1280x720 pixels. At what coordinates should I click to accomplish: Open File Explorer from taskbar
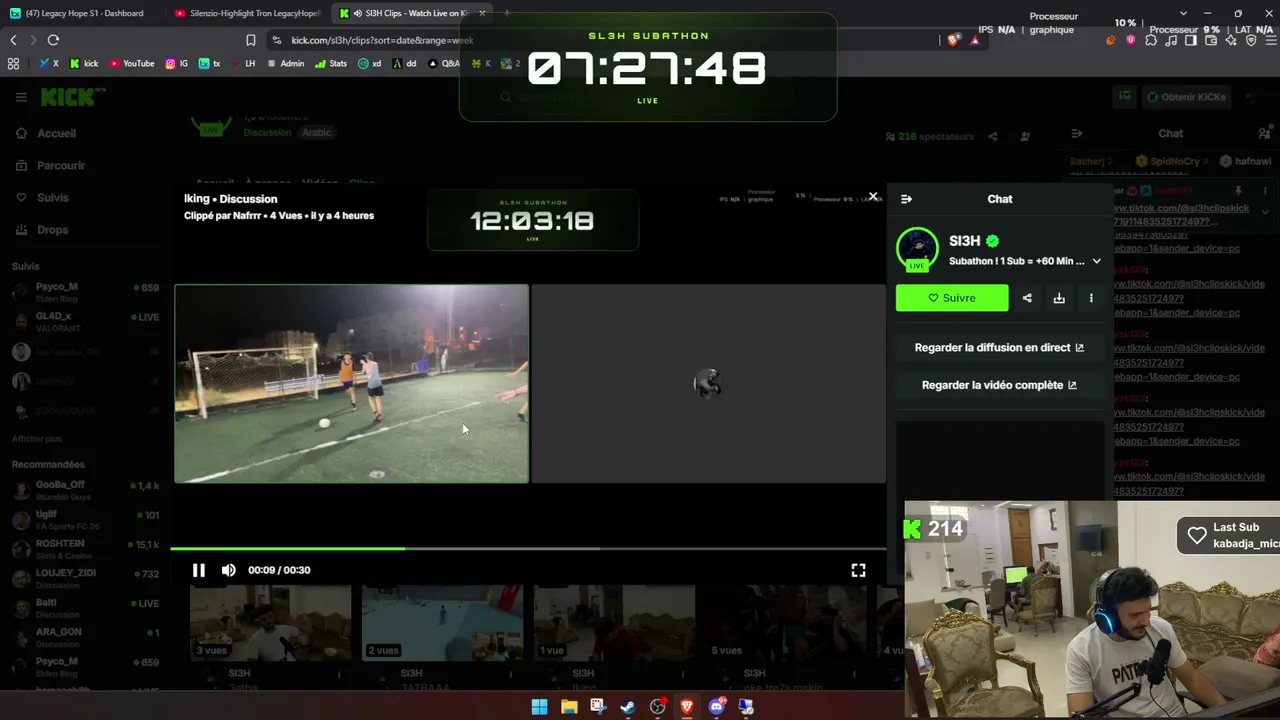(569, 707)
